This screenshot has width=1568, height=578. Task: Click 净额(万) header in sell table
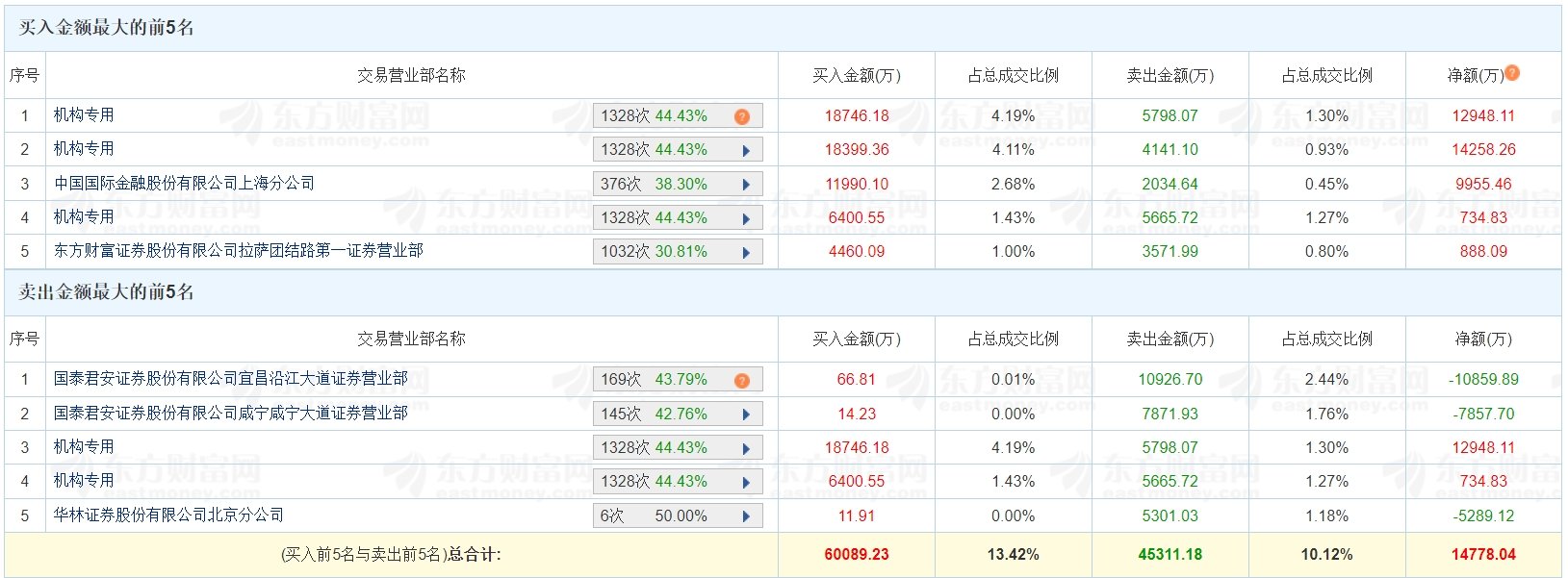coord(1483,339)
